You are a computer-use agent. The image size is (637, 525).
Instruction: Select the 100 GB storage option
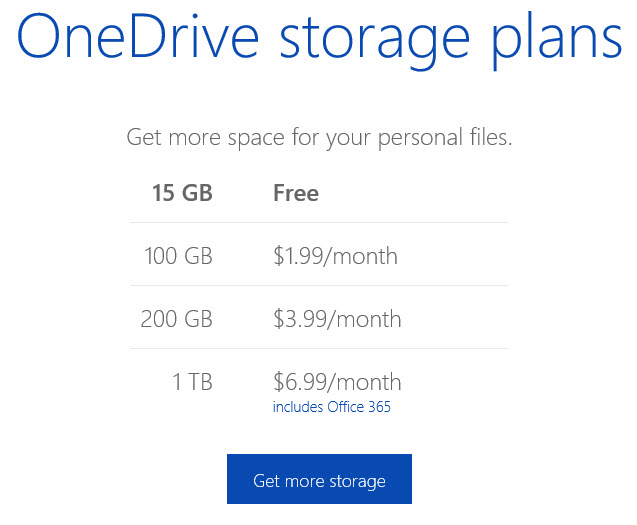178,256
